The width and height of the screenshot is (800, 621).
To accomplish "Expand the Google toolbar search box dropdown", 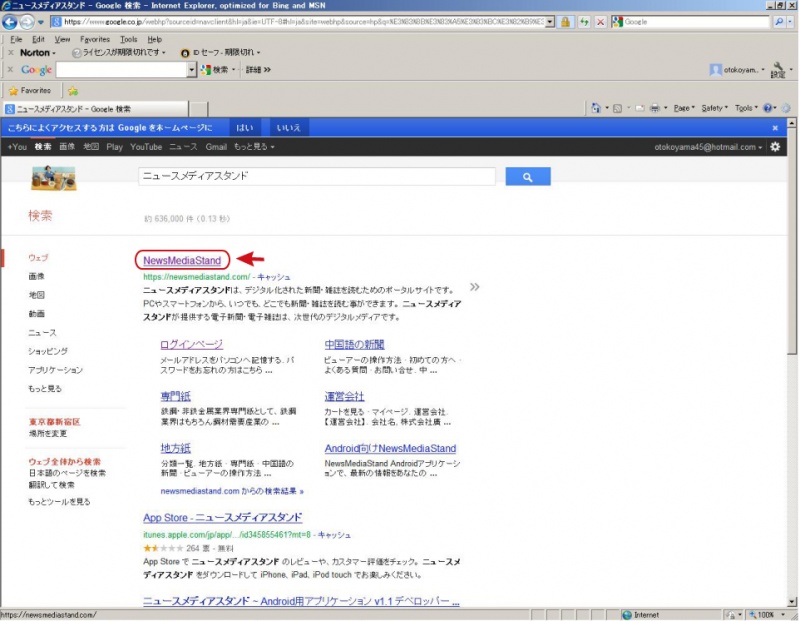I will point(192,70).
